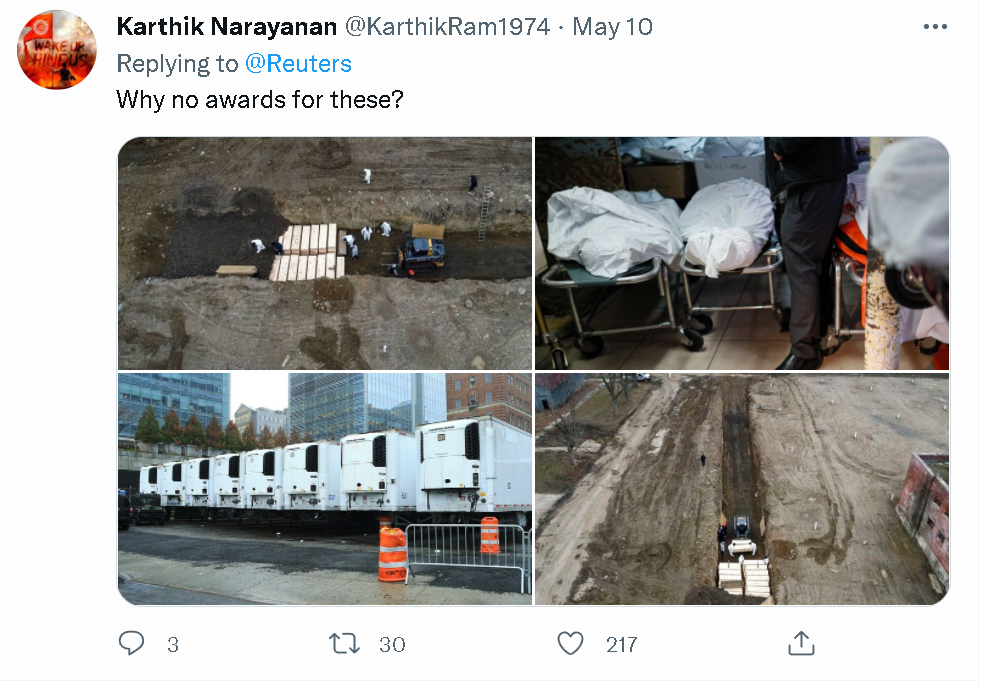Click the @KarthikRam1974 handle
Image resolution: width=988 pixels, height=687 pixels.
click(x=447, y=27)
